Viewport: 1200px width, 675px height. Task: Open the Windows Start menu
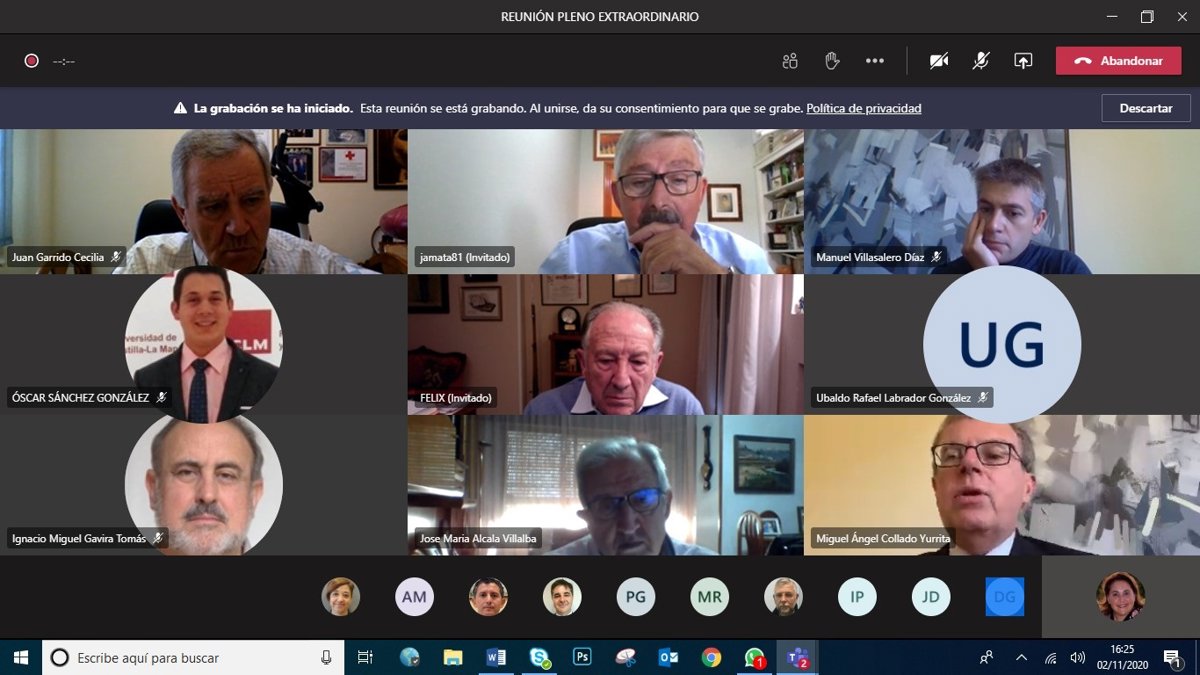tap(20, 657)
